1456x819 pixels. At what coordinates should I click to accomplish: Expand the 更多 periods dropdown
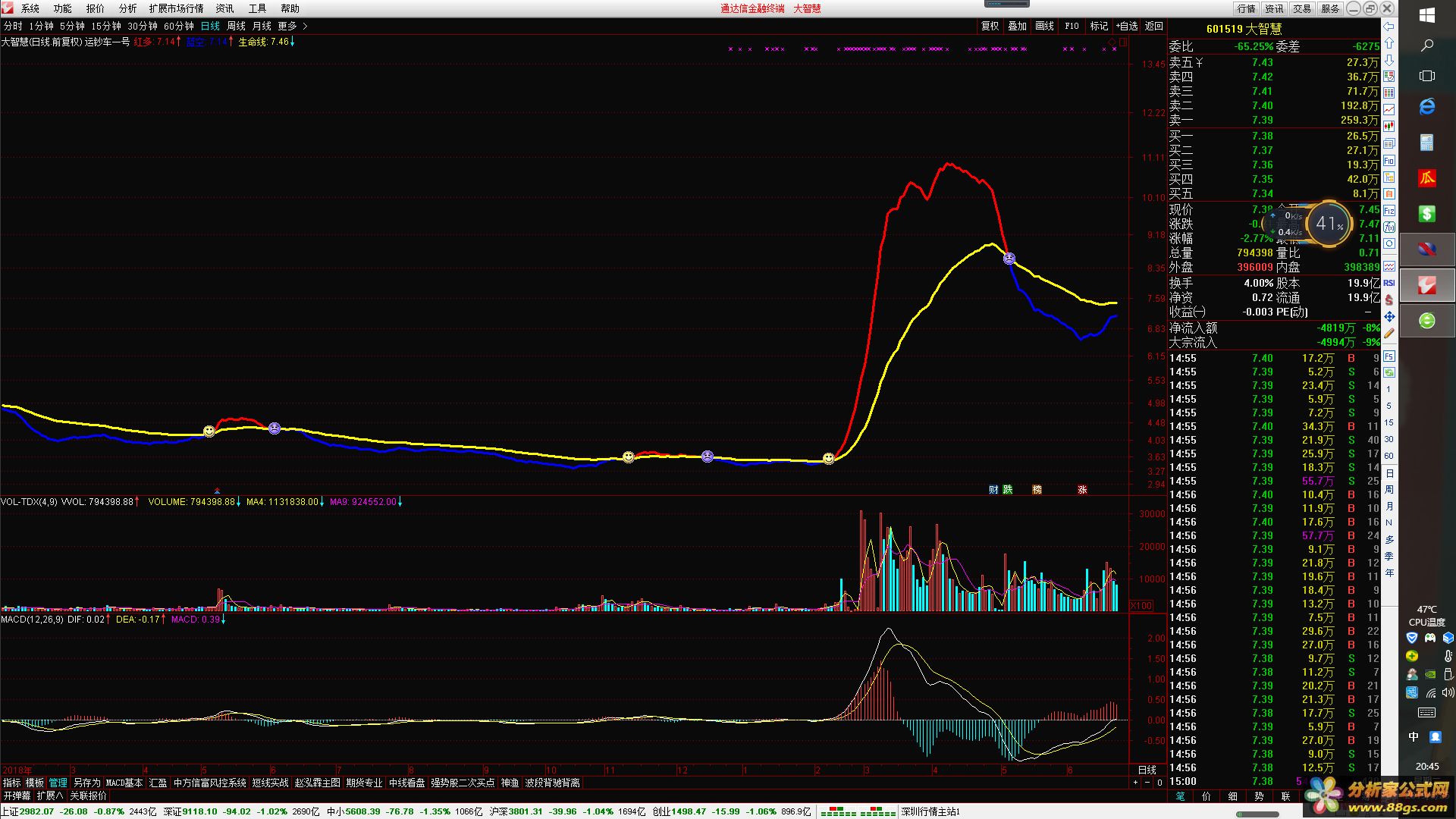coord(292,26)
